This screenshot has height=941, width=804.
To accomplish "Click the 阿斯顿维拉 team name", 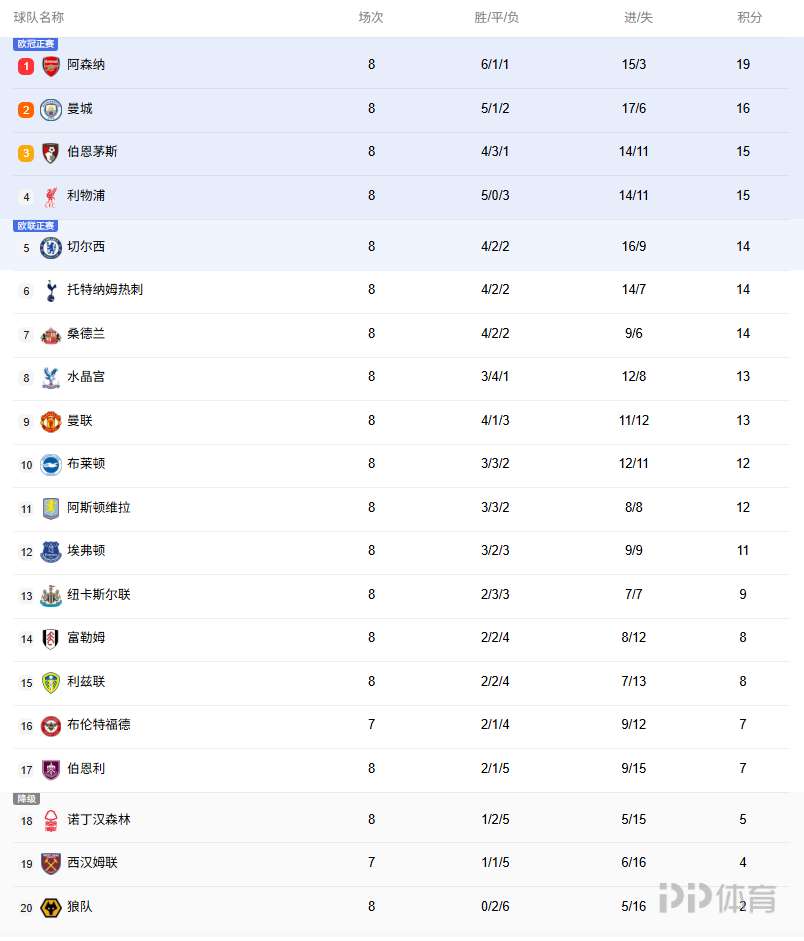I will 98,507.
